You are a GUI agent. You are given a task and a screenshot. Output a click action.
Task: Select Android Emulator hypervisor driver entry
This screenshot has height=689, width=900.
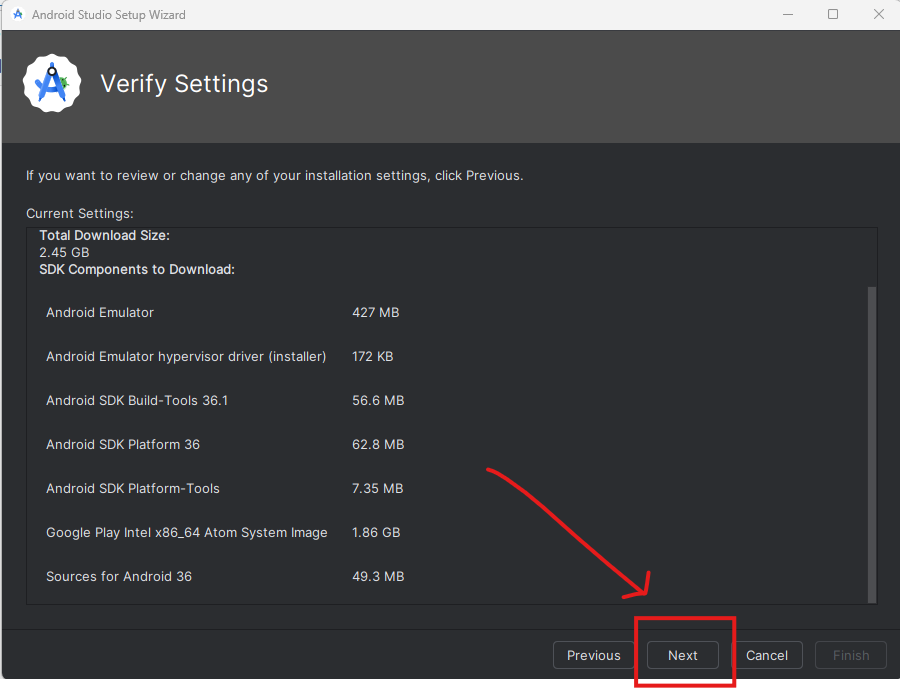[x=186, y=357]
